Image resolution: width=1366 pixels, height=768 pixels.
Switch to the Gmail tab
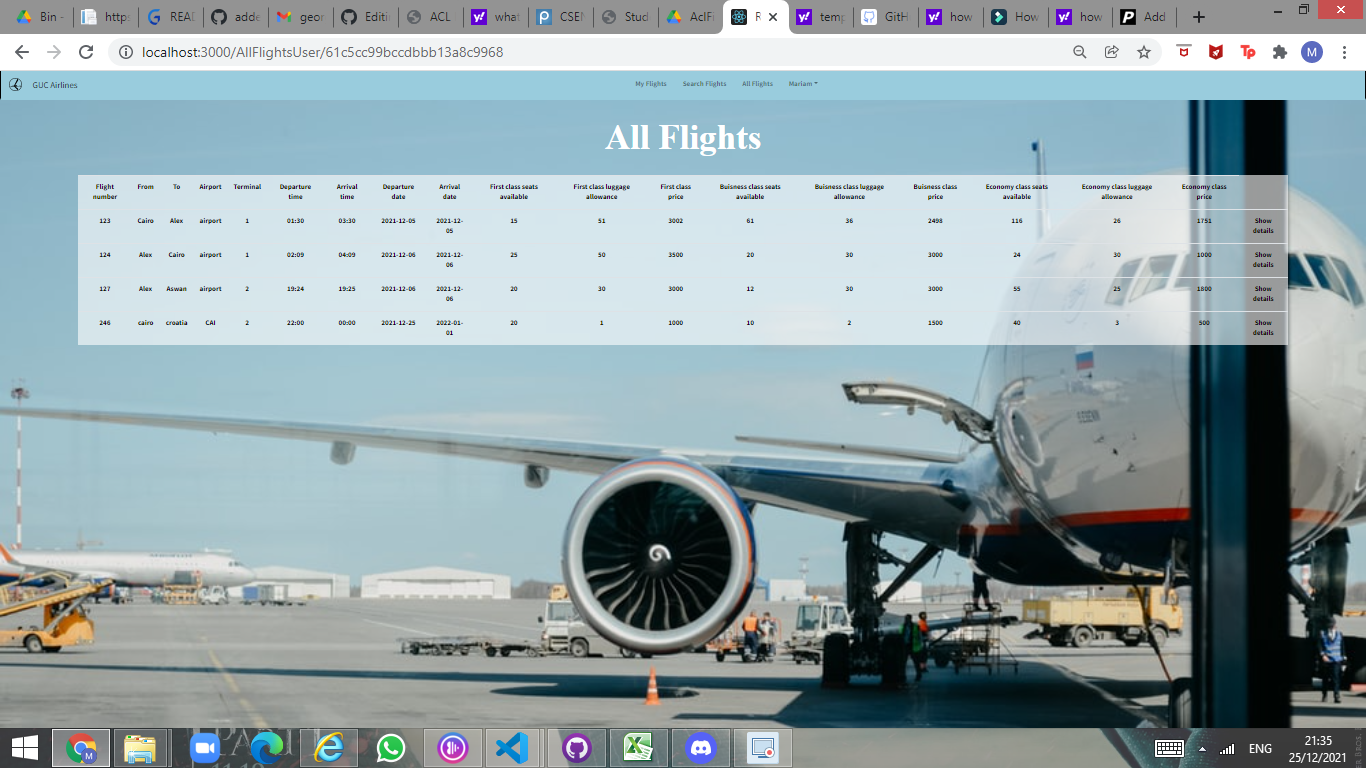pyautogui.click(x=299, y=17)
